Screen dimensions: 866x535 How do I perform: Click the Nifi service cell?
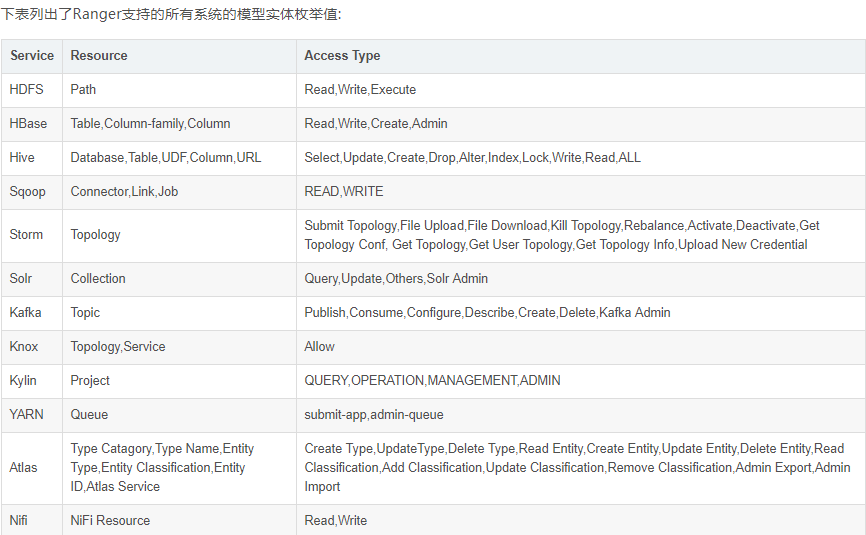pyautogui.click(x=32, y=520)
